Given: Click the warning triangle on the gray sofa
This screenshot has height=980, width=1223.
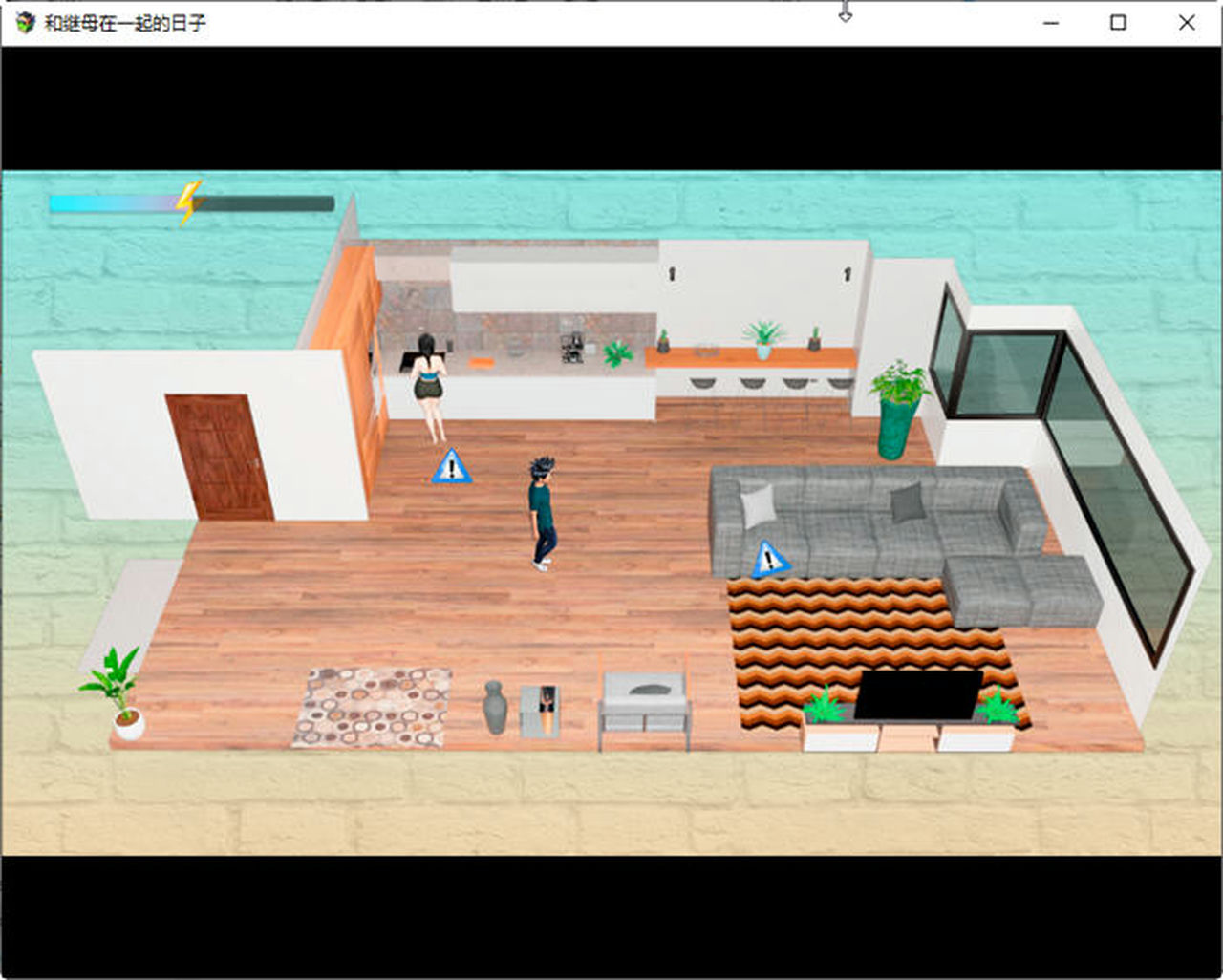Looking at the screenshot, I should tap(769, 560).
